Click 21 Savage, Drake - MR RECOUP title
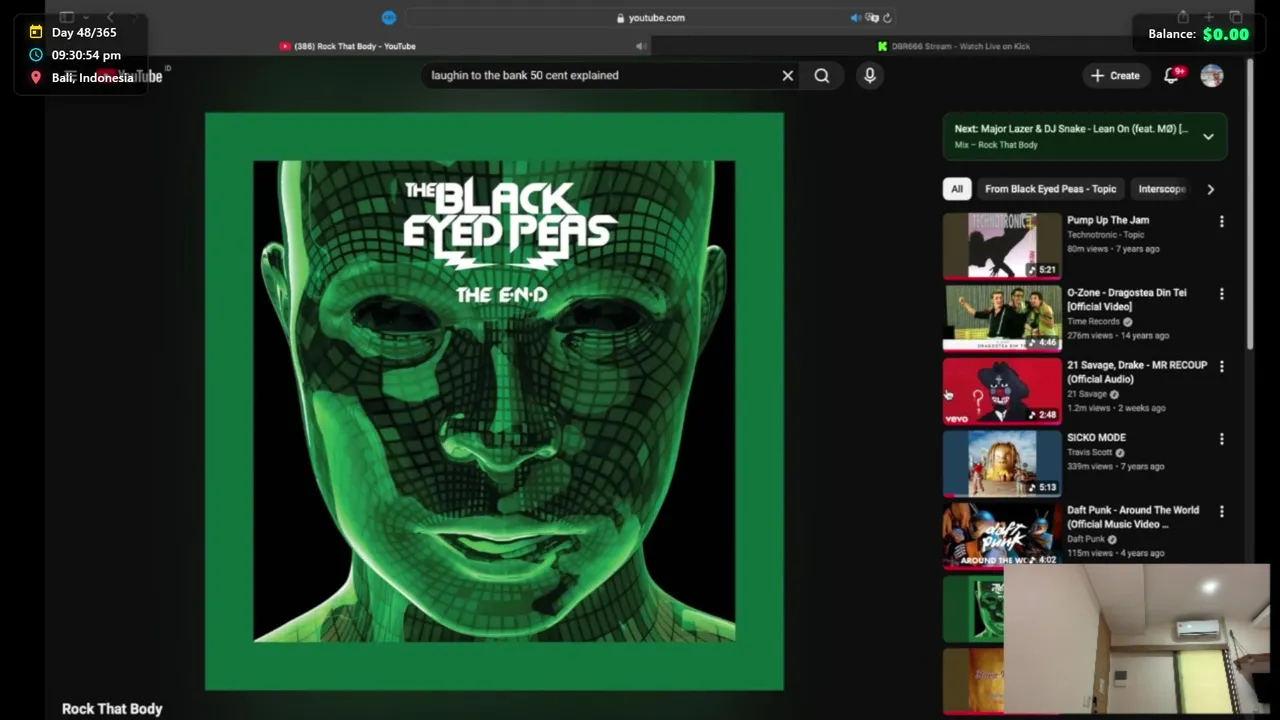This screenshot has height=720, width=1280. (x=1137, y=372)
